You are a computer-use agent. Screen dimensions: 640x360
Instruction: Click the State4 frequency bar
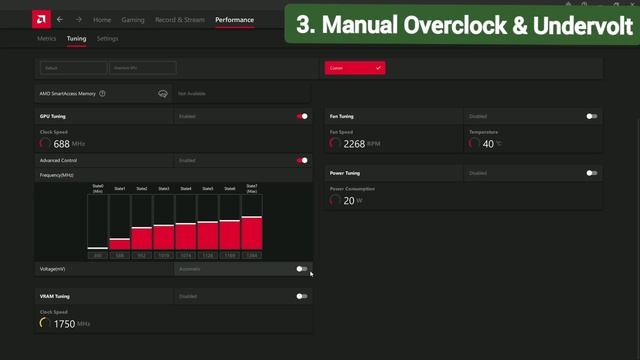point(186,222)
